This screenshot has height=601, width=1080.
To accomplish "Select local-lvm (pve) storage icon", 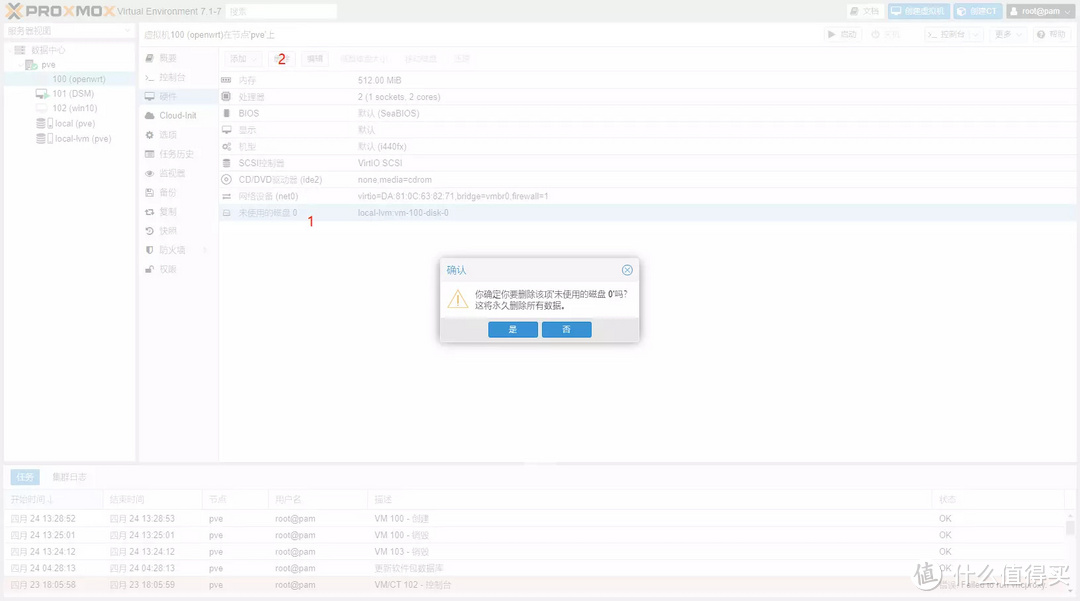I will pyautogui.click(x=44, y=138).
